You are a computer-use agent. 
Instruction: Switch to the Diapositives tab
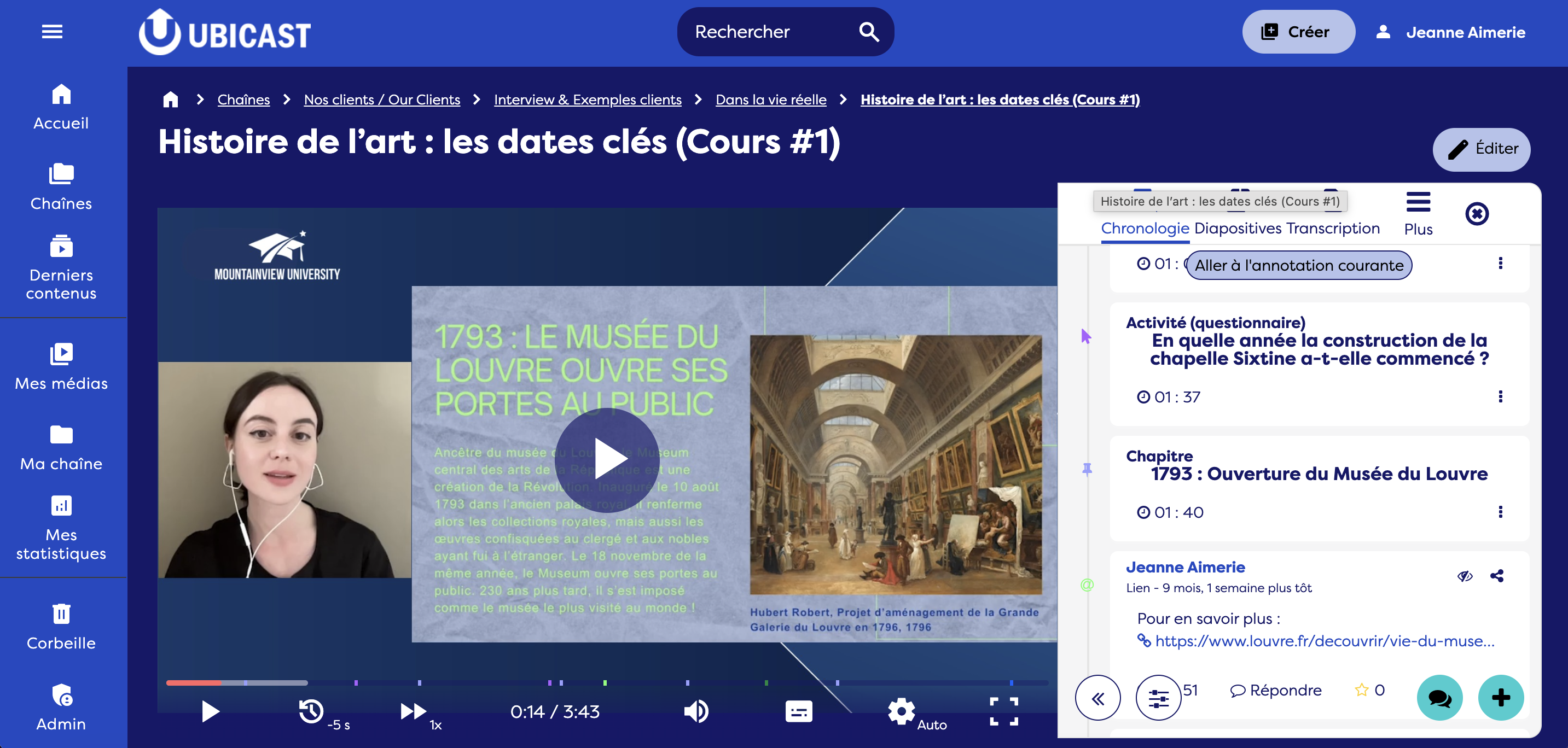pyautogui.click(x=1238, y=229)
